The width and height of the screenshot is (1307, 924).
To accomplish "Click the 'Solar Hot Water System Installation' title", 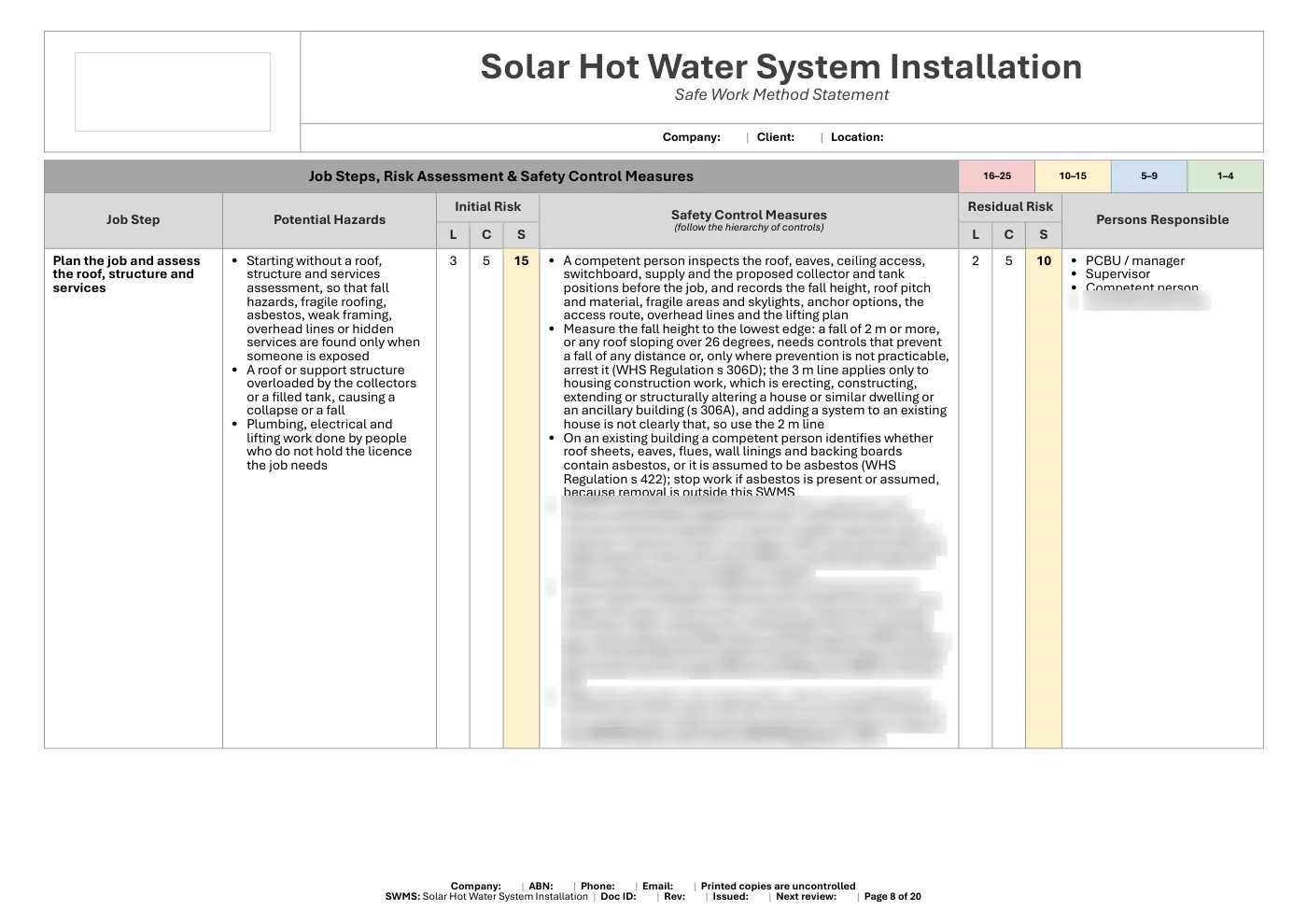I will [x=781, y=66].
